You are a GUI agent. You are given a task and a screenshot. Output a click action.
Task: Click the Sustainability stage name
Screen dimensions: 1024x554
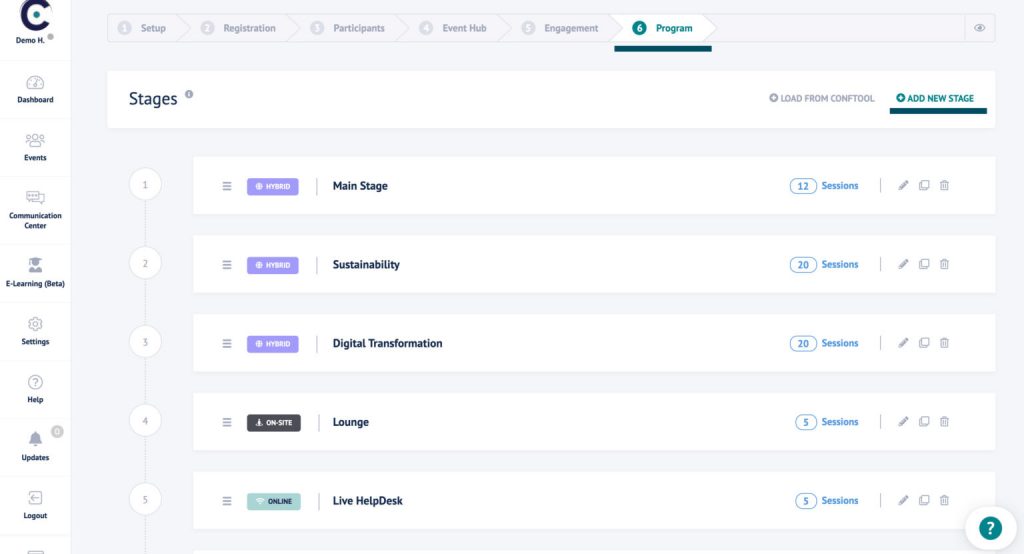point(366,265)
